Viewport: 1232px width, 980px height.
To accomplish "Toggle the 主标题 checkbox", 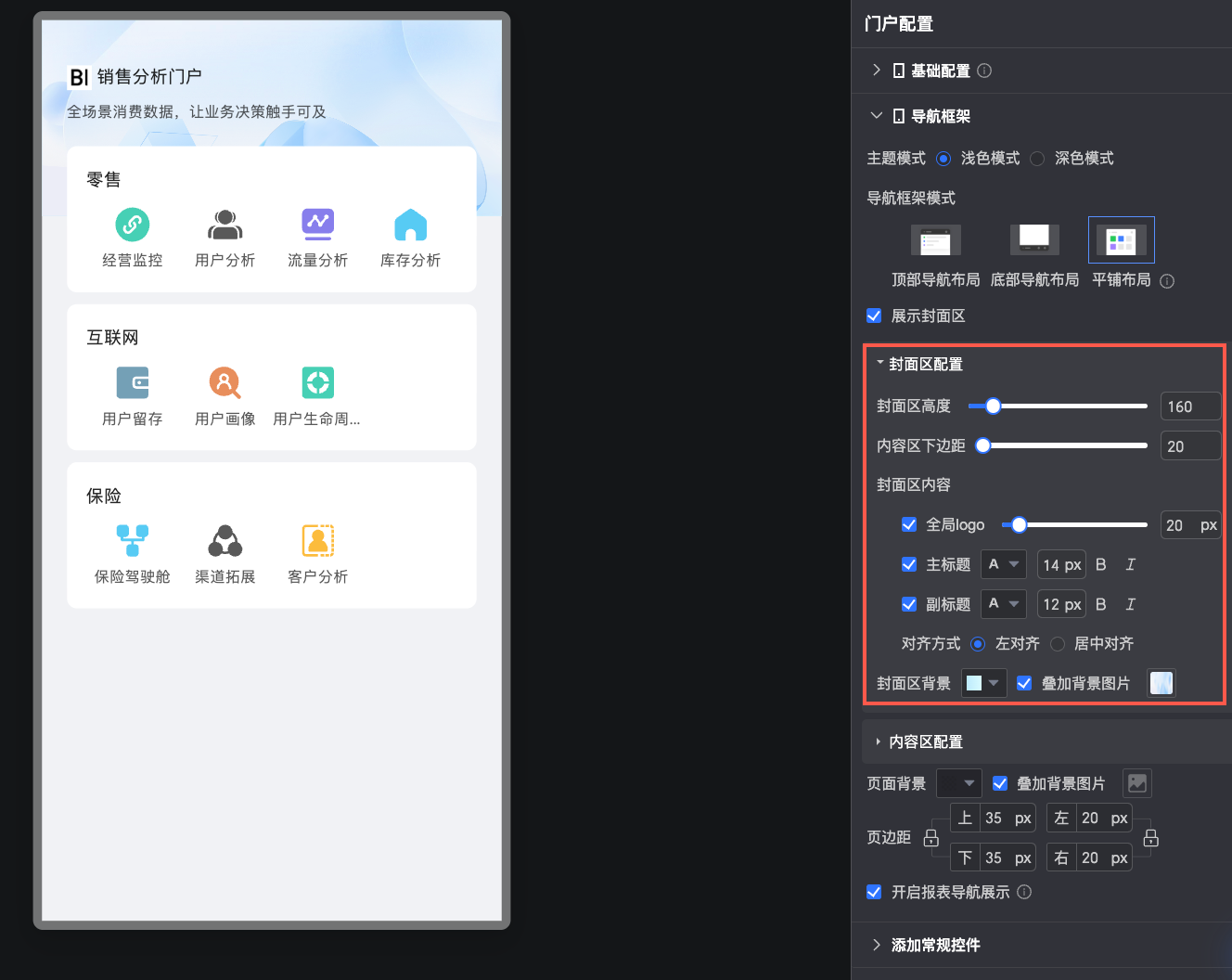I will 909,564.
